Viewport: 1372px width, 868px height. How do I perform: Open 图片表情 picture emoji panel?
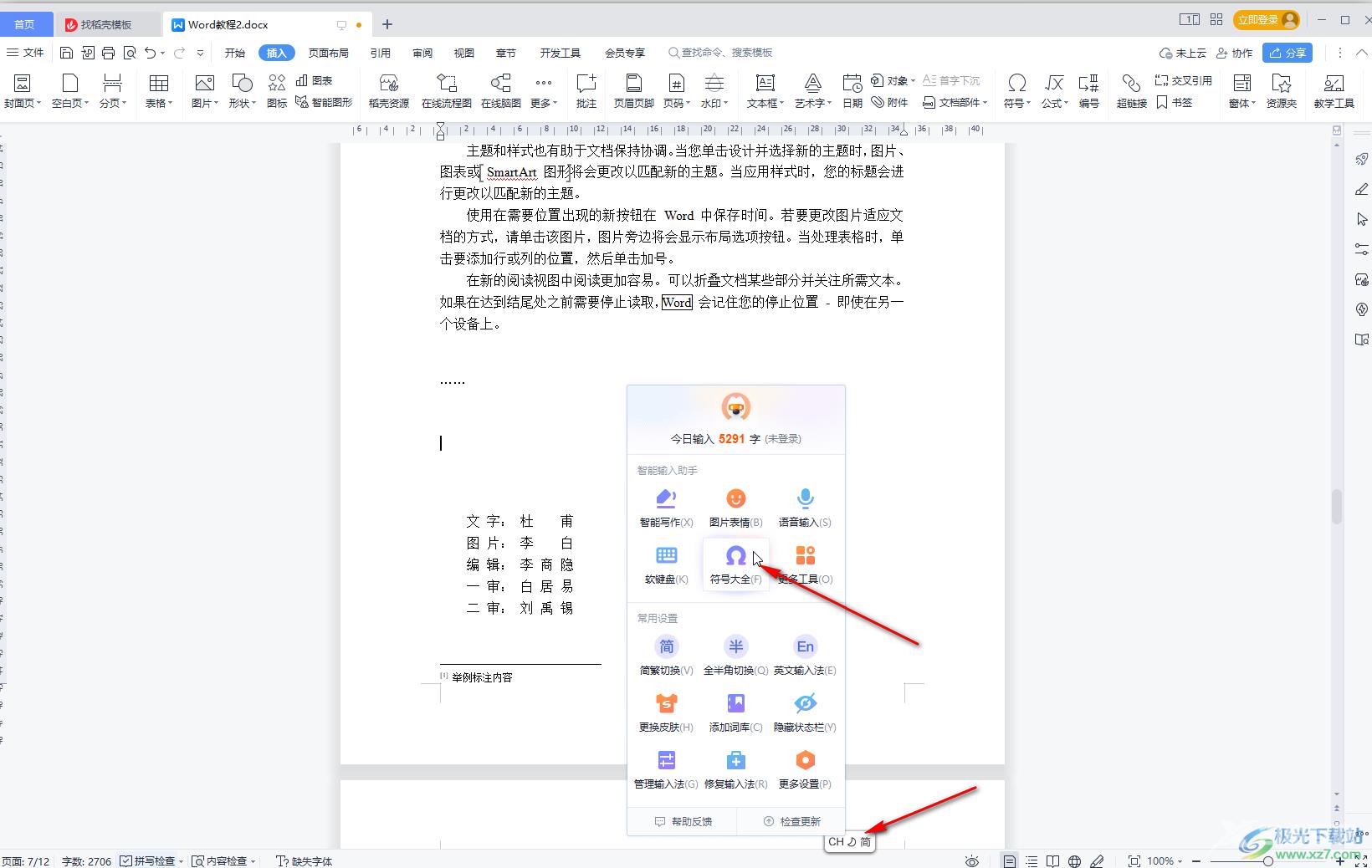pos(735,508)
